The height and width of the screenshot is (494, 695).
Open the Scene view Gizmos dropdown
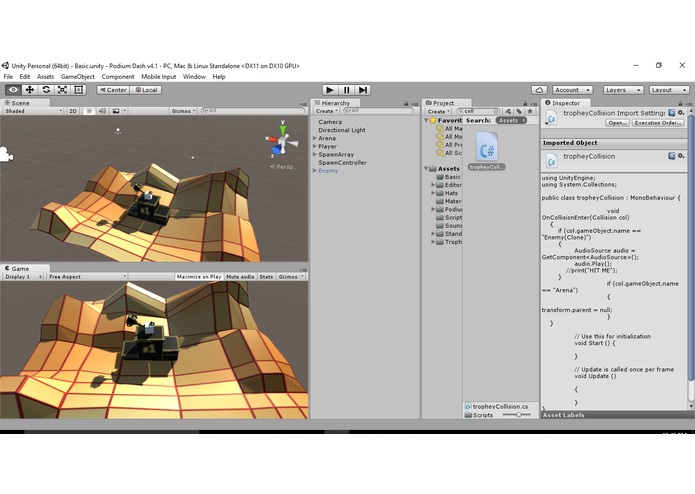183,111
